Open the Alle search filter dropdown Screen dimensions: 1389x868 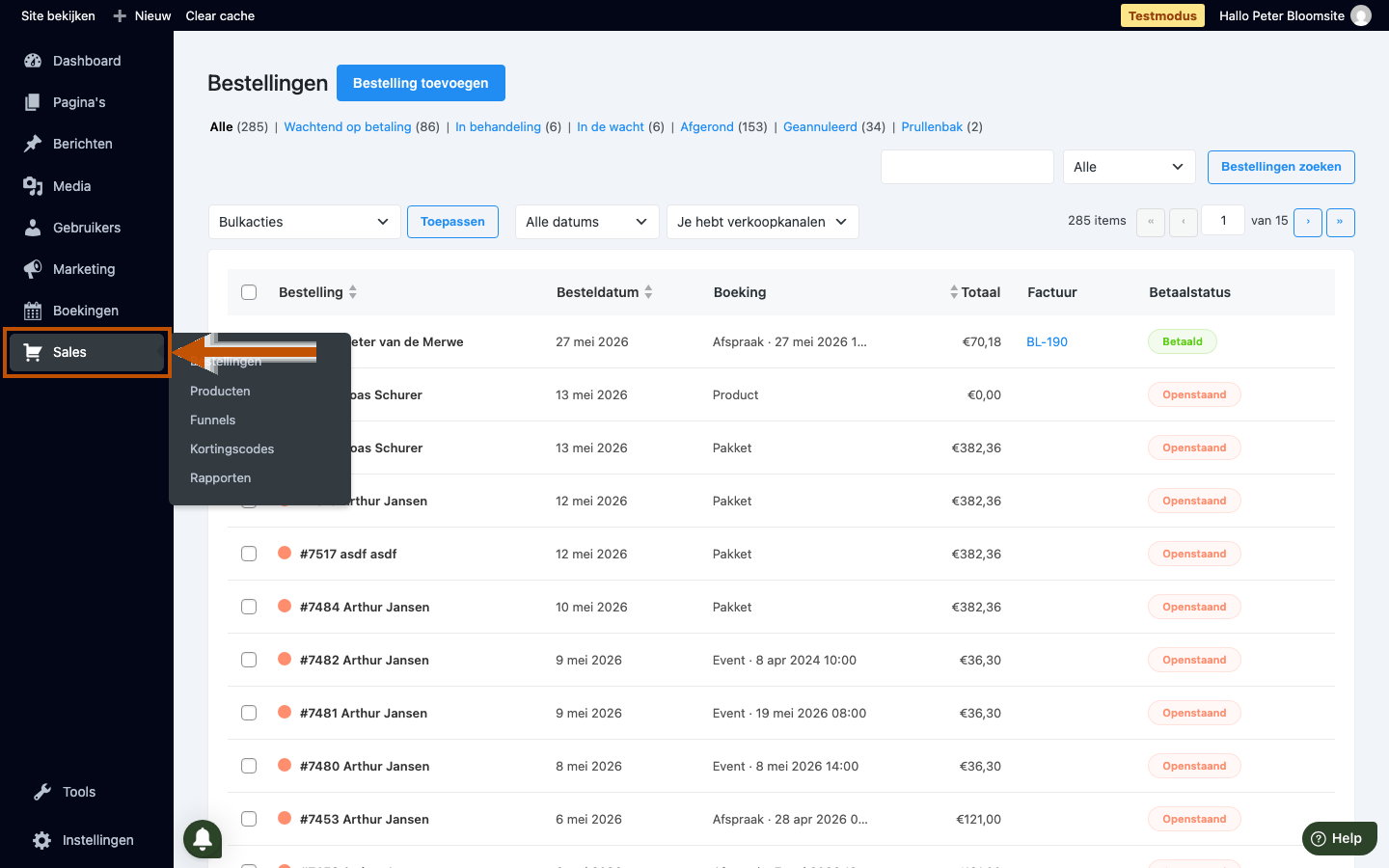point(1130,167)
